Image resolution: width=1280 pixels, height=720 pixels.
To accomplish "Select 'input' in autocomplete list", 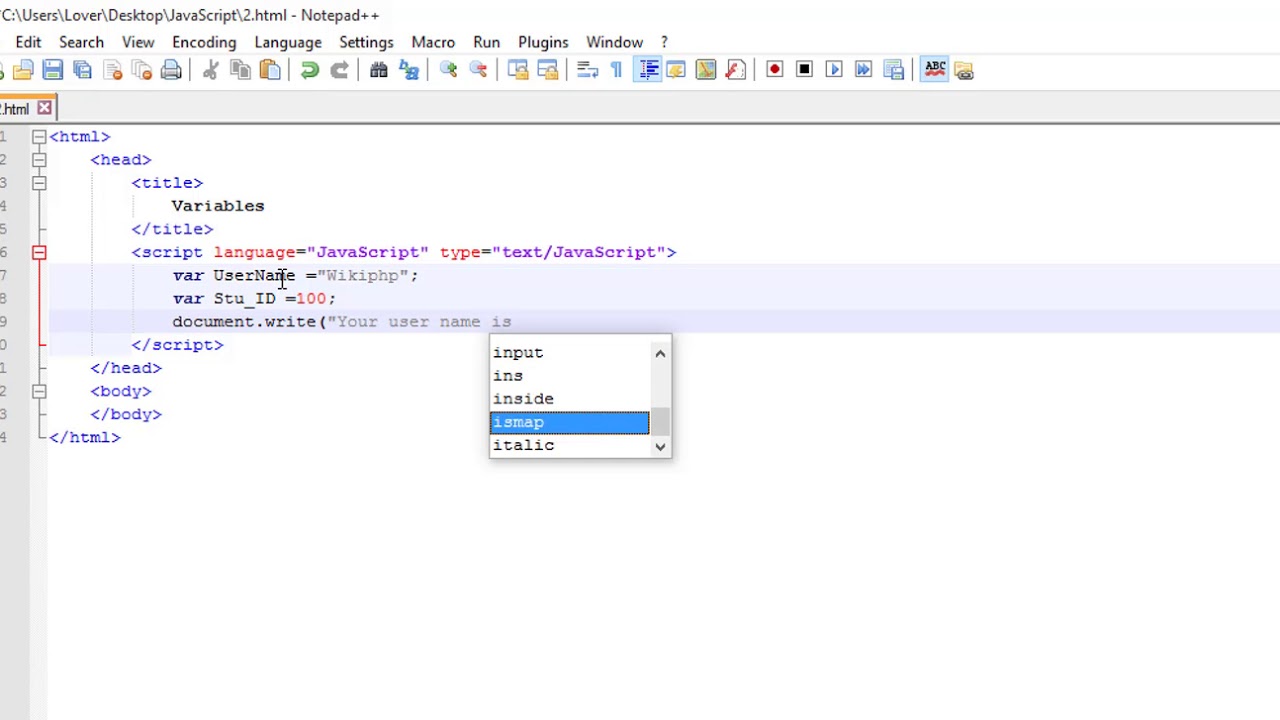I will click(570, 353).
